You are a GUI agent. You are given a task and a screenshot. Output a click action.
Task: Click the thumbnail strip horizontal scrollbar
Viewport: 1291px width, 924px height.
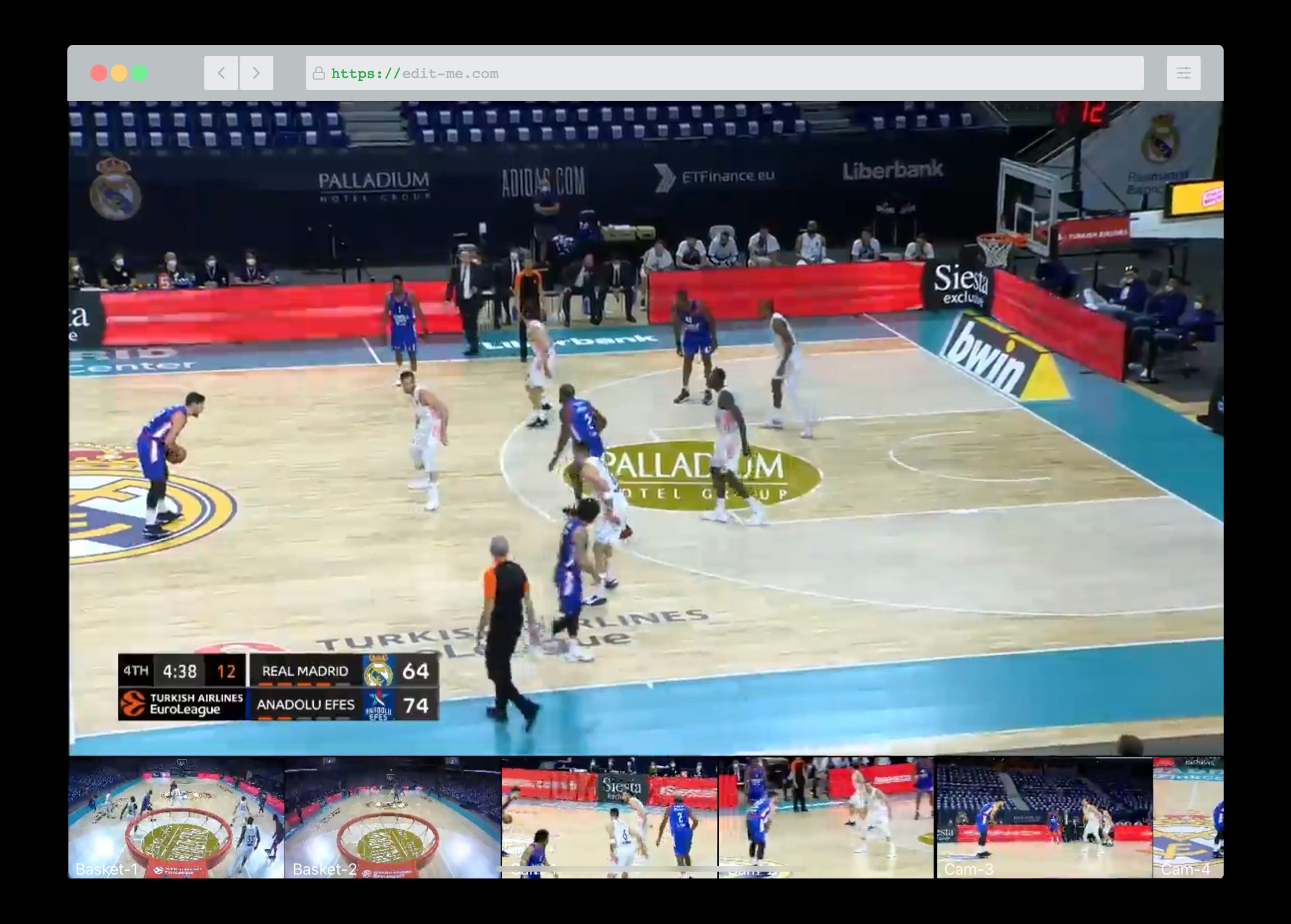(652, 870)
